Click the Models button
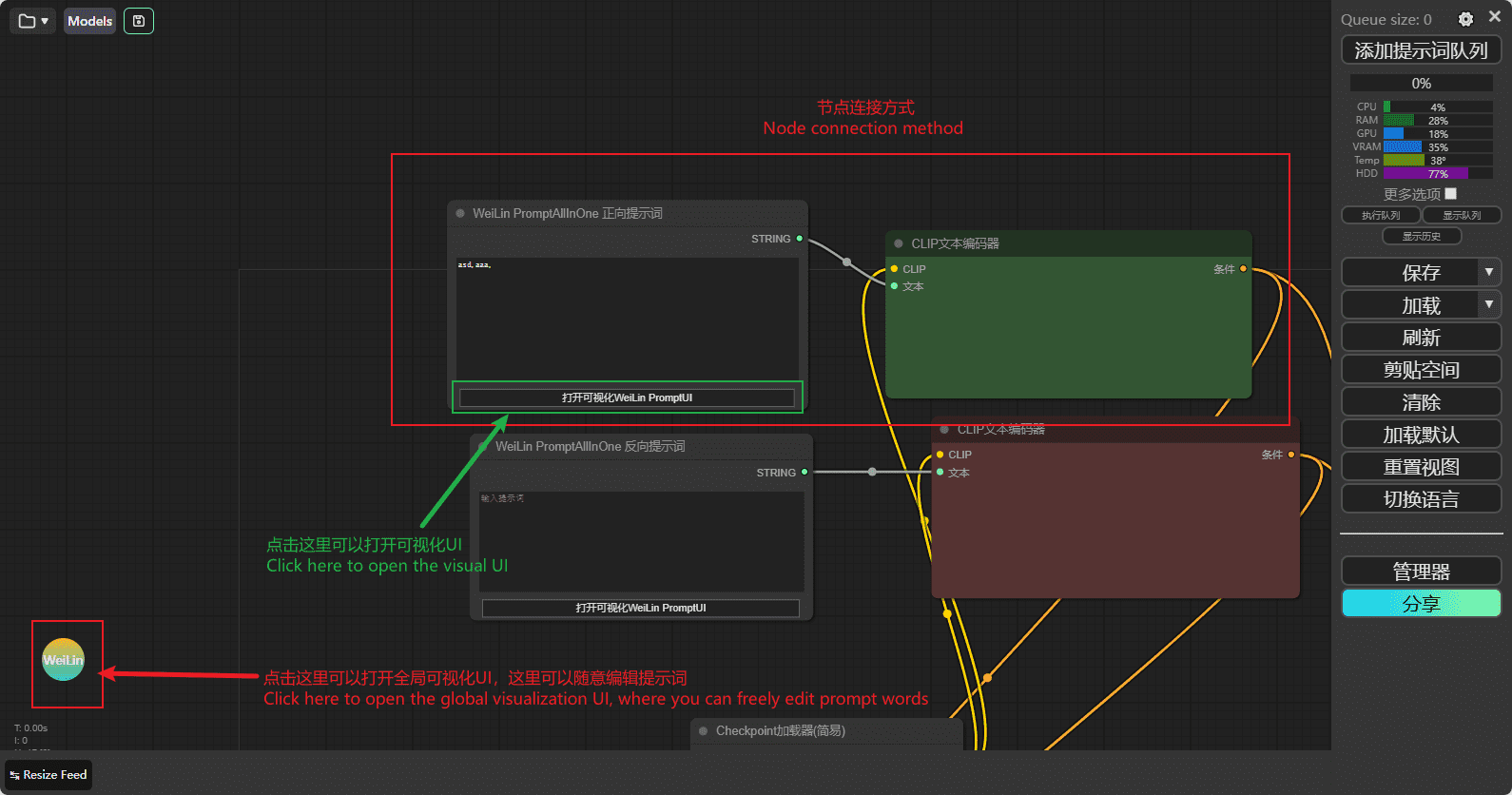 [x=89, y=21]
